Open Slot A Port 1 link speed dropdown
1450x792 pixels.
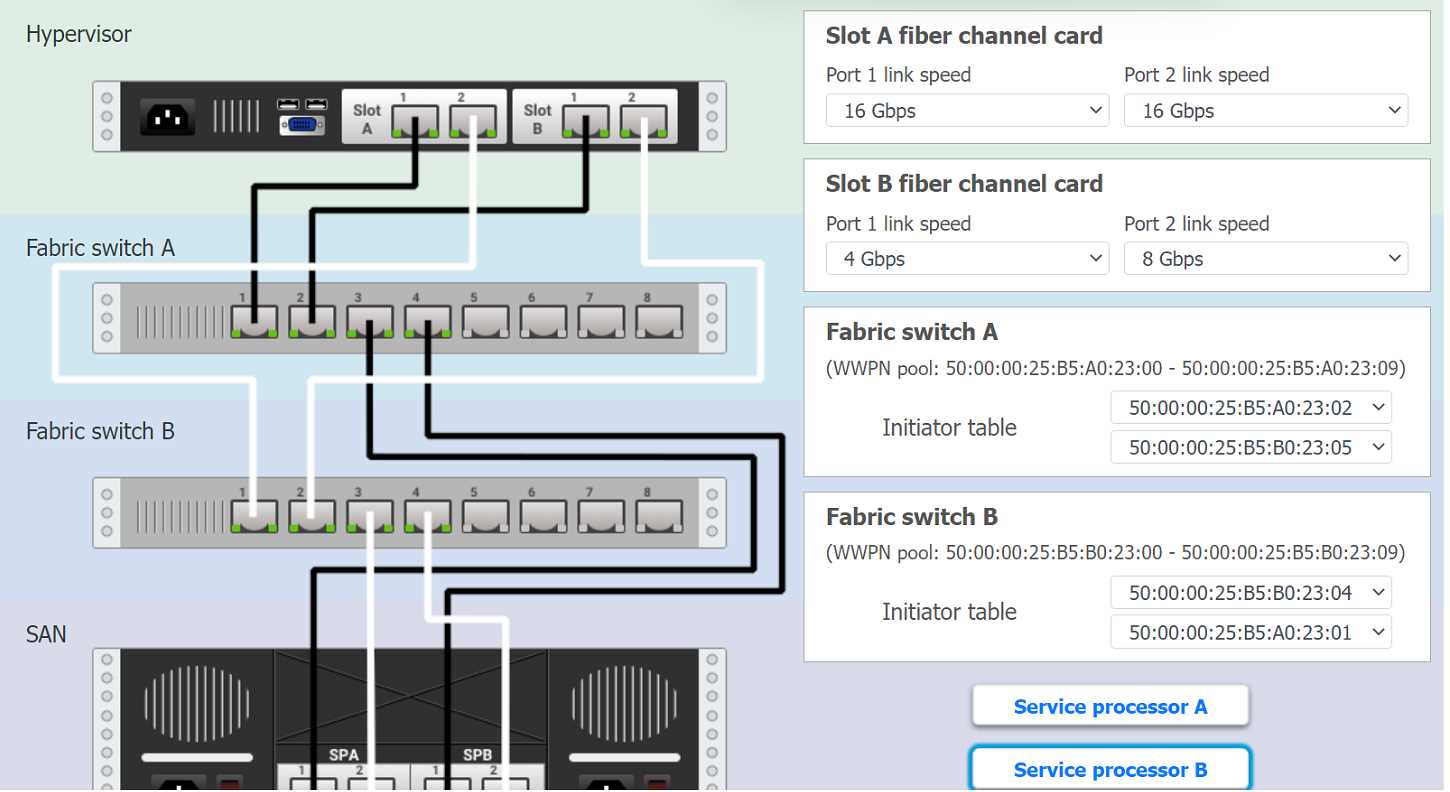[x=967, y=111]
